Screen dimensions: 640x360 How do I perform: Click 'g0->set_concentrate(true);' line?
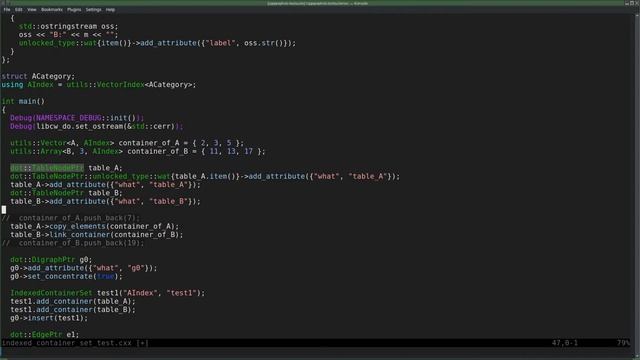66,276
